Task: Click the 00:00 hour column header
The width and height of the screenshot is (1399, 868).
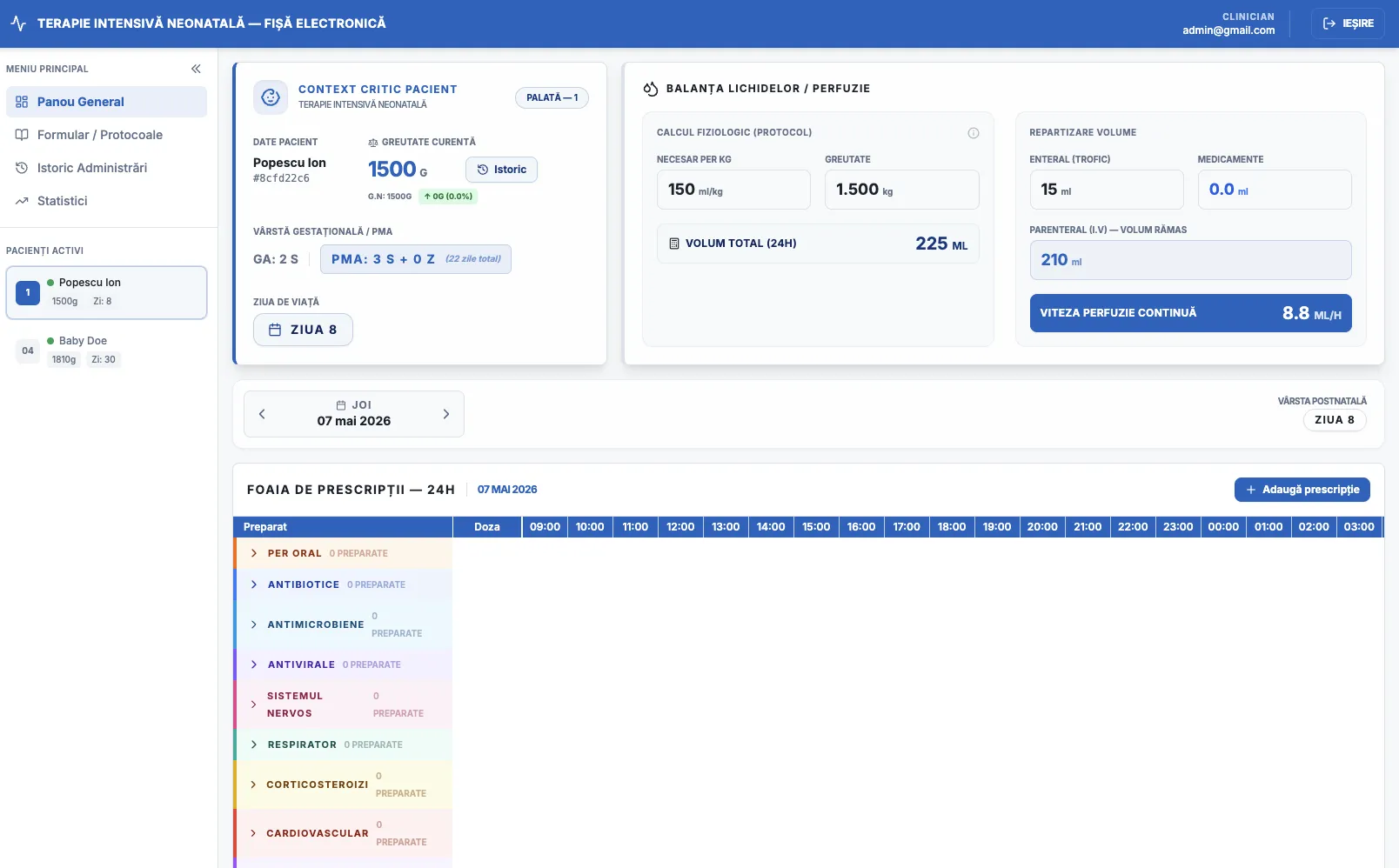Action: coord(1223,527)
